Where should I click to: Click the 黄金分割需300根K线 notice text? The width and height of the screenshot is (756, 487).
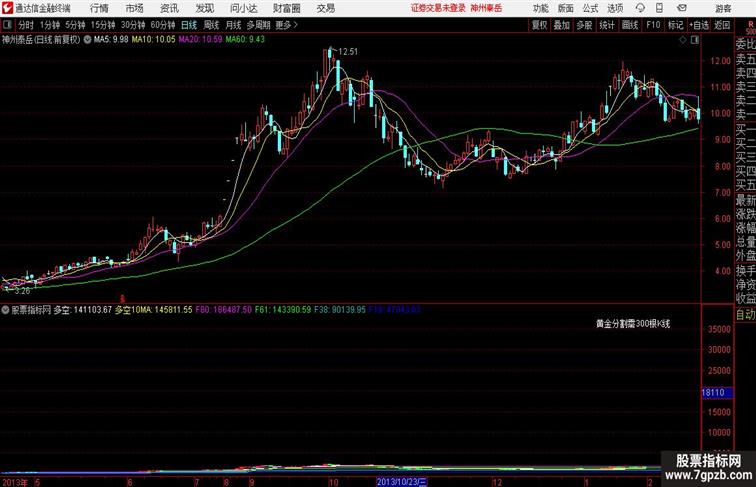point(633,324)
